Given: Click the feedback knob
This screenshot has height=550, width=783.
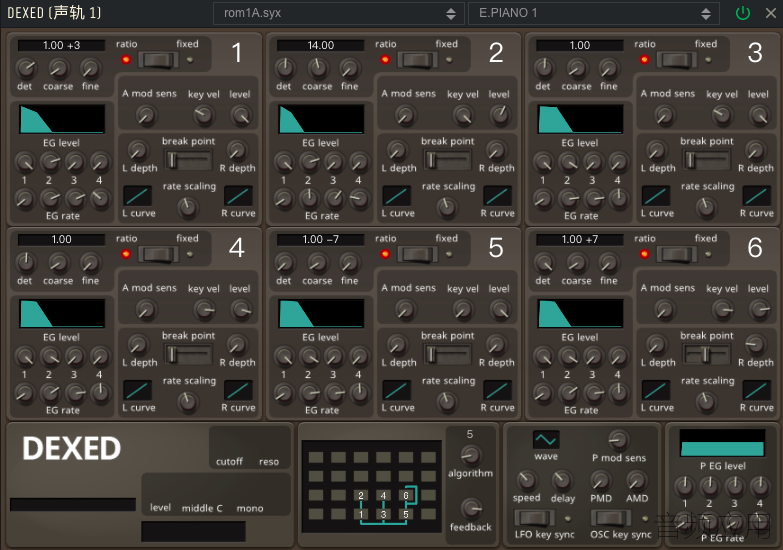Looking at the screenshot, I should [x=471, y=509].
